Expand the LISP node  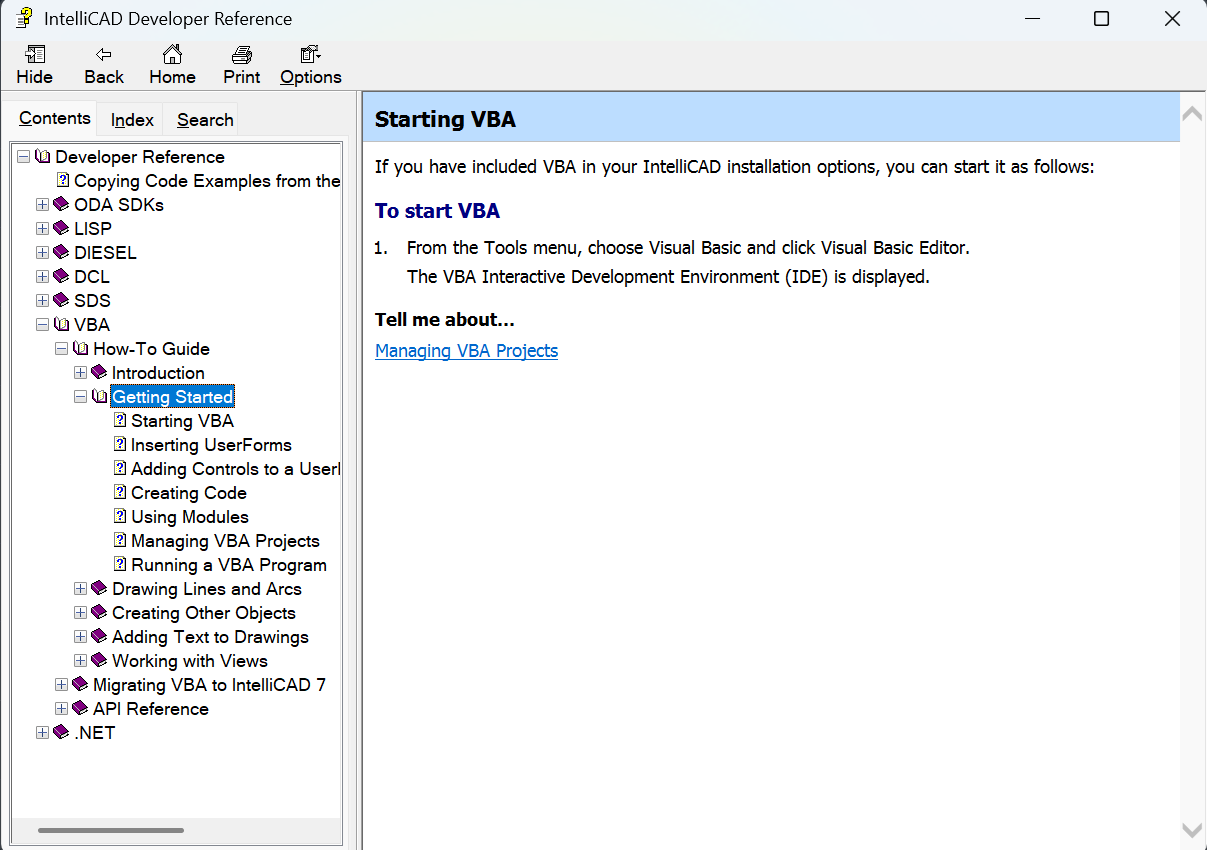point(42,228)
